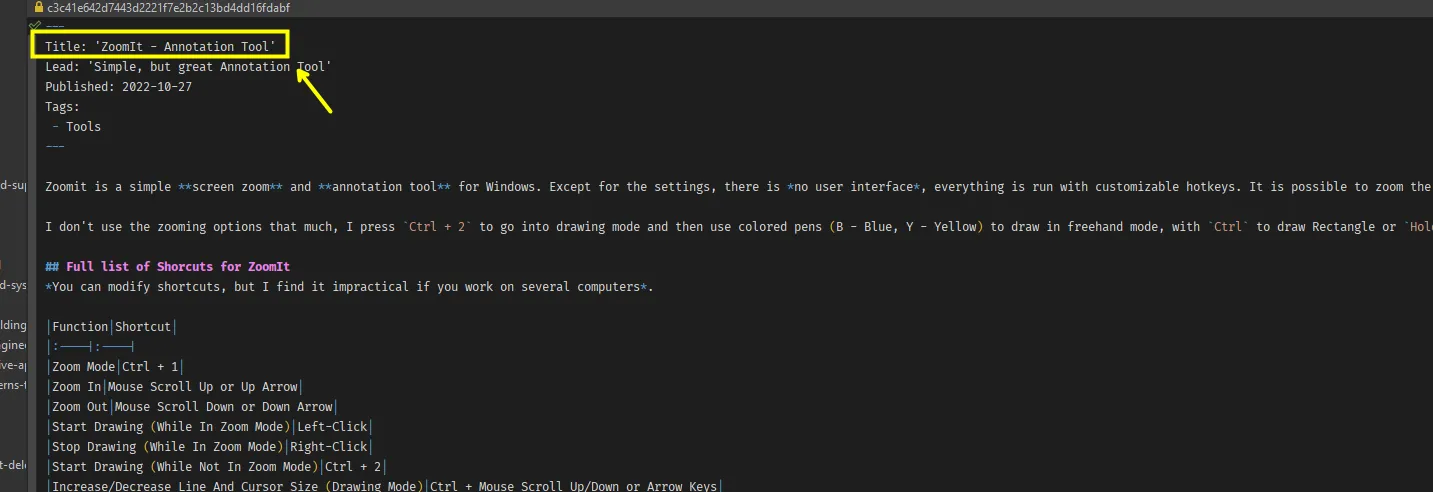1433x492 pixels.
Task: Click the green checkmark in the editor gutter
Action: click(37, 24)
